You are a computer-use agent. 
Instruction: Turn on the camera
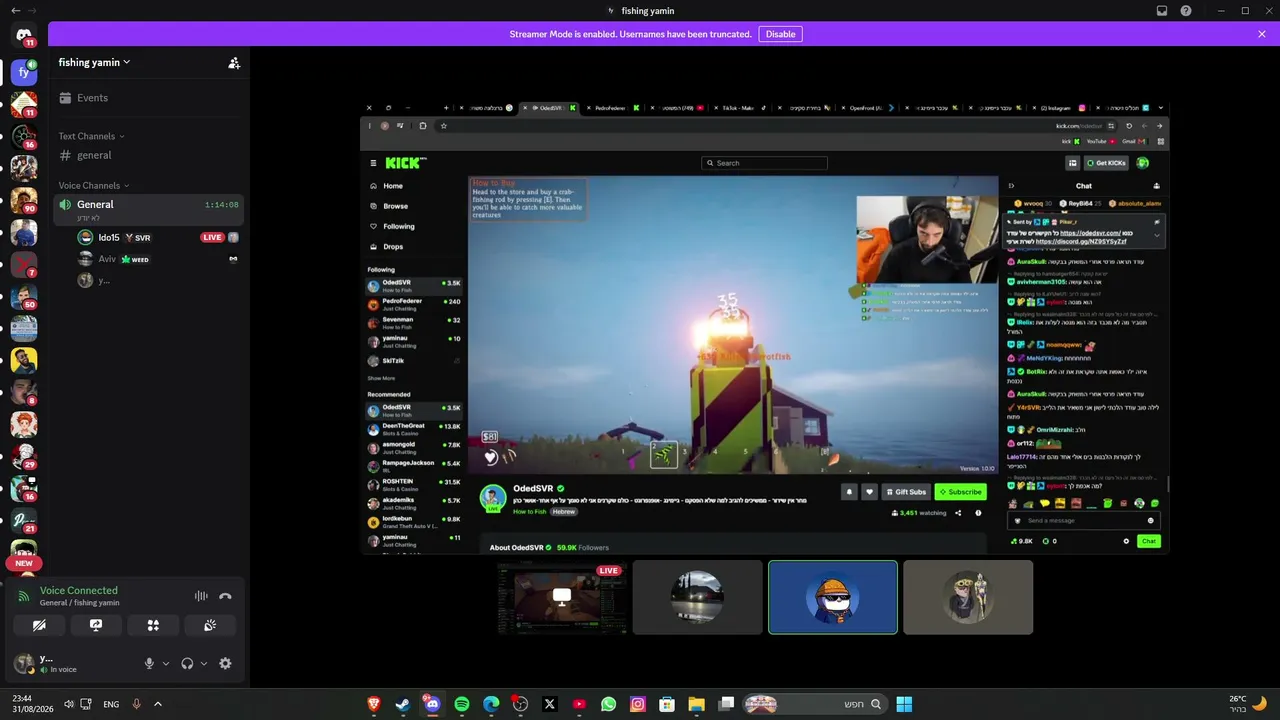click(x=39, y=625)
